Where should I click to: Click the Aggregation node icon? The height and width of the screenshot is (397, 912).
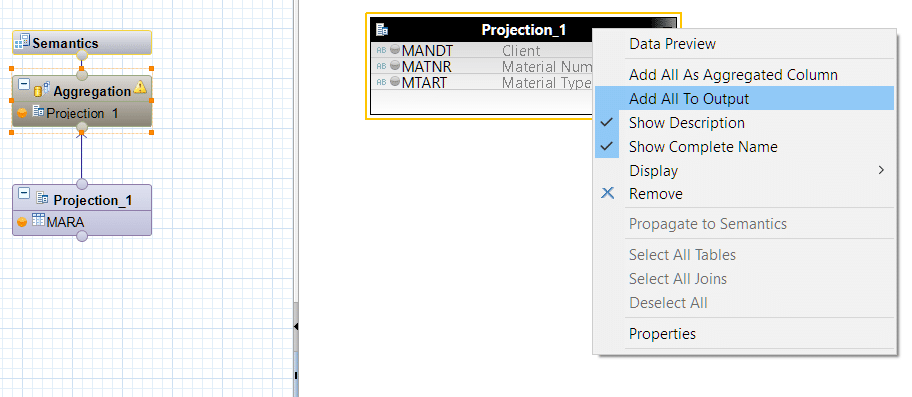[42, 90]
